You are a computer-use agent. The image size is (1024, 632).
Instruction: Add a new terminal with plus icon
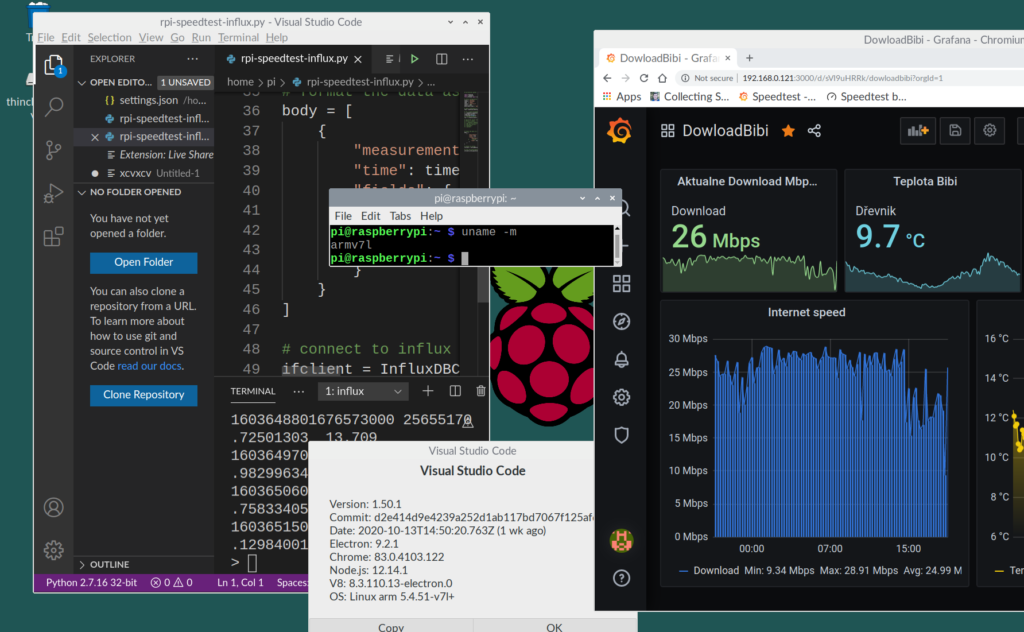[428, 391]
